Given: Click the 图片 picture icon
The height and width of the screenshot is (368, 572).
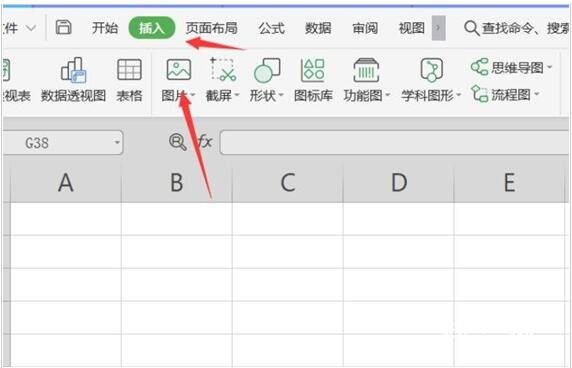Looking at the screenshot, I should [x=178, y=70].
